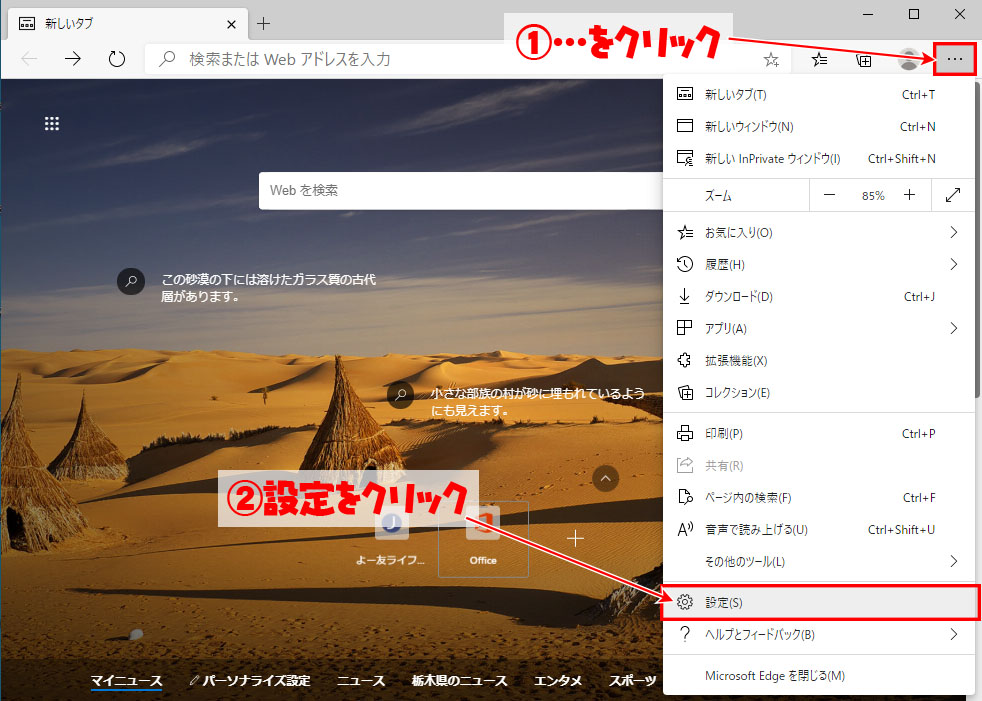Add this page to favorites star icon
The height and width of the screenshot is (701, 982).
click(x=771, y=60)
